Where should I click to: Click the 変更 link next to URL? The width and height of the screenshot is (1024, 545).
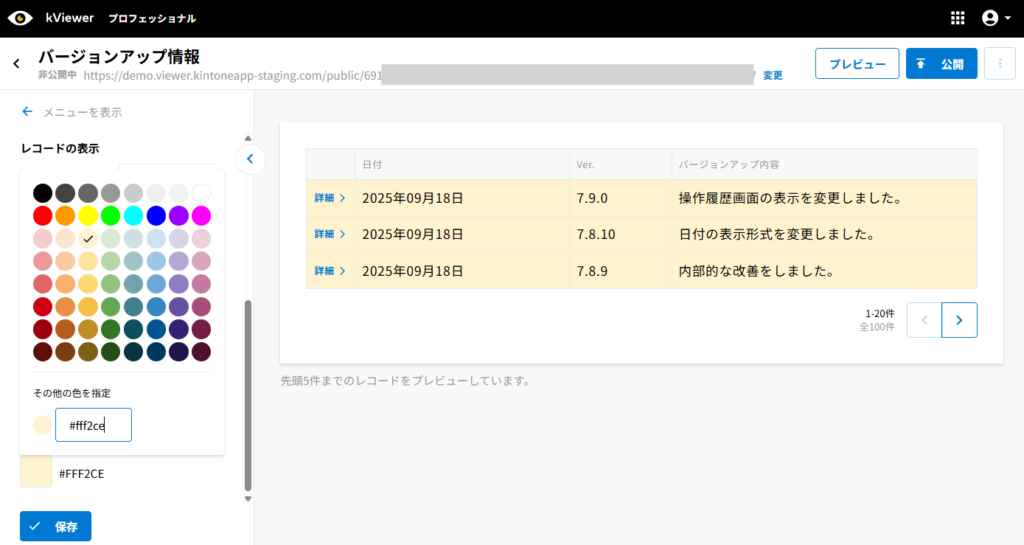click(x=773, y=76)
